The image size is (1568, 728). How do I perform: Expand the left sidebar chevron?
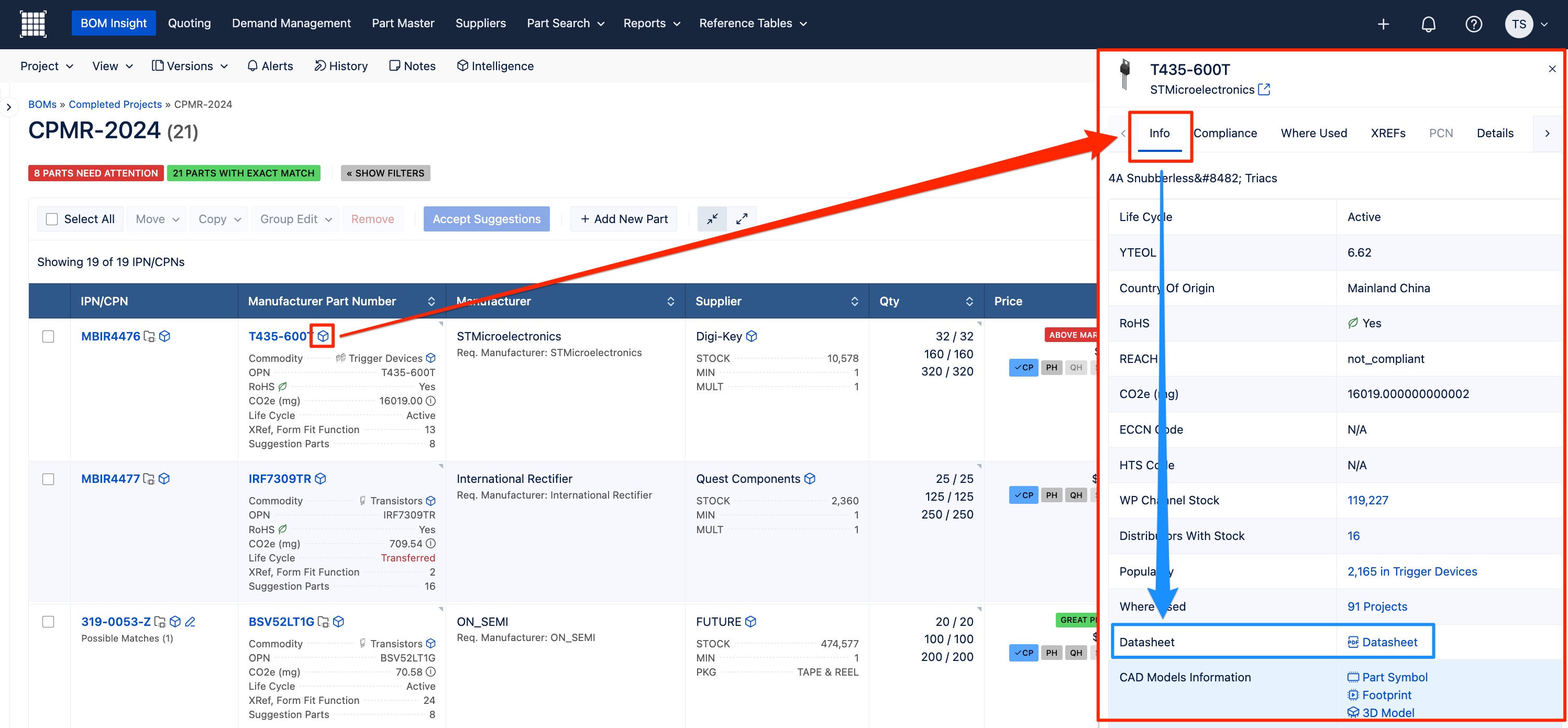pyautogui.click(x=8, y=107)
